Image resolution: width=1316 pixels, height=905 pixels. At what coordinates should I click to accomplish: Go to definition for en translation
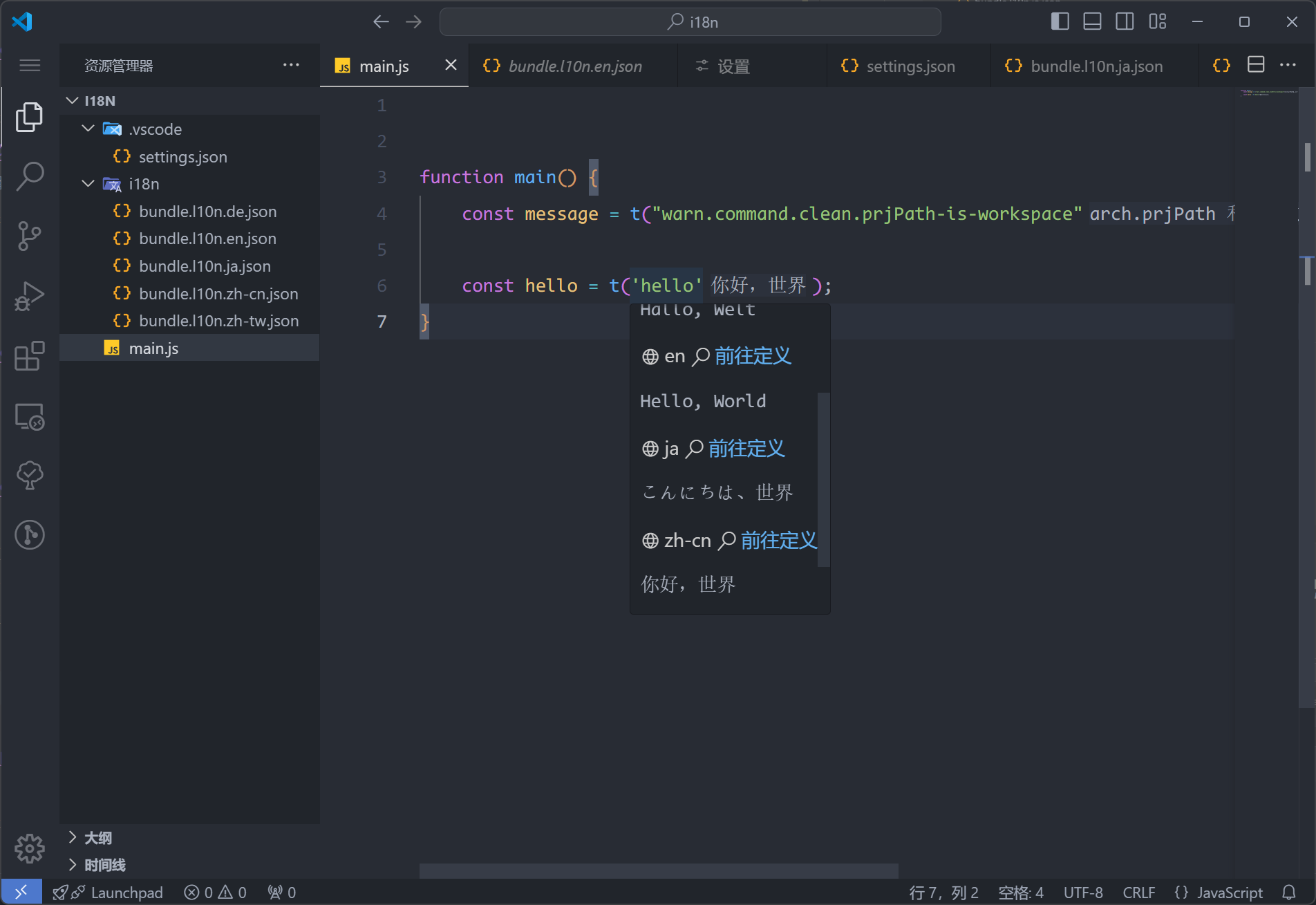click(x=753, y=357)
